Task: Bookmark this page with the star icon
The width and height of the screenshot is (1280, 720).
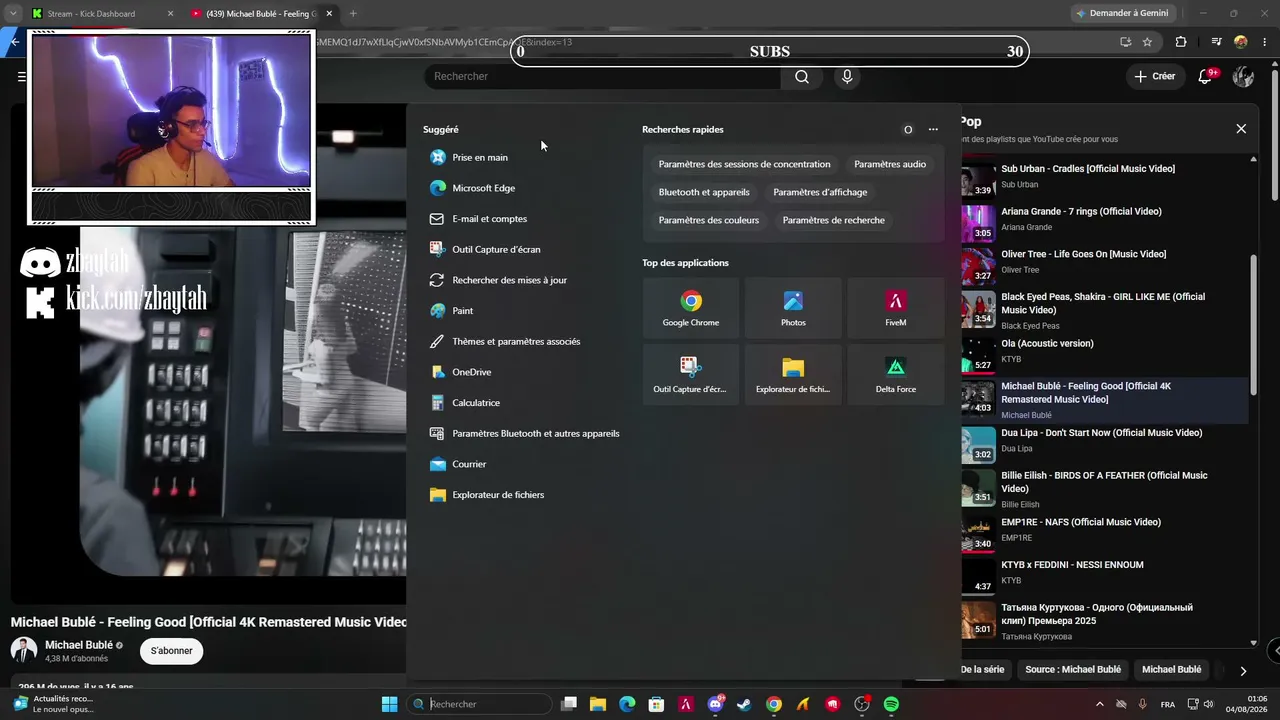Action: click(x=1147, y=42)
